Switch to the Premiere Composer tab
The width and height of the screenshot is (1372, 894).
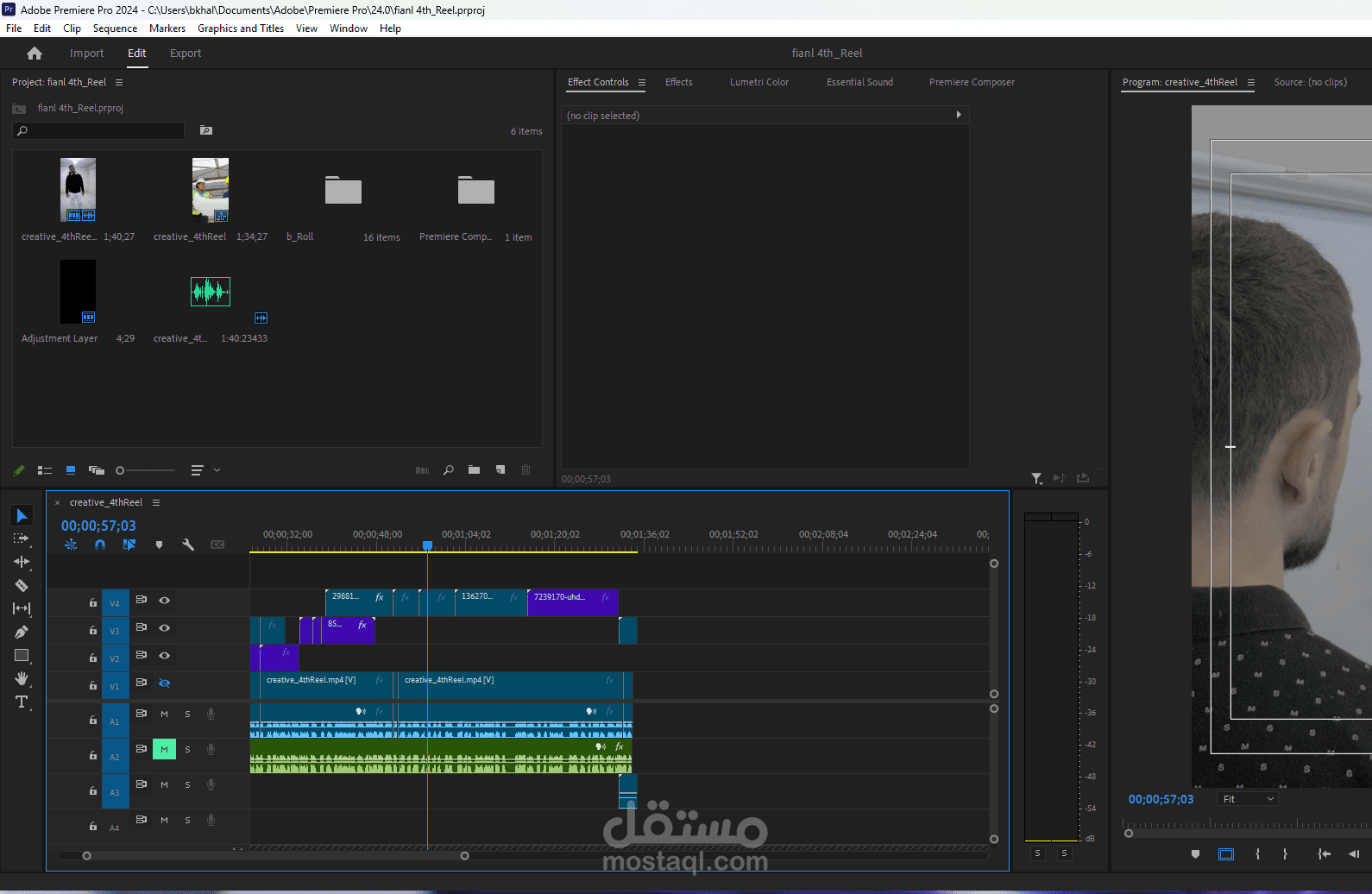[x=972, y=82]
